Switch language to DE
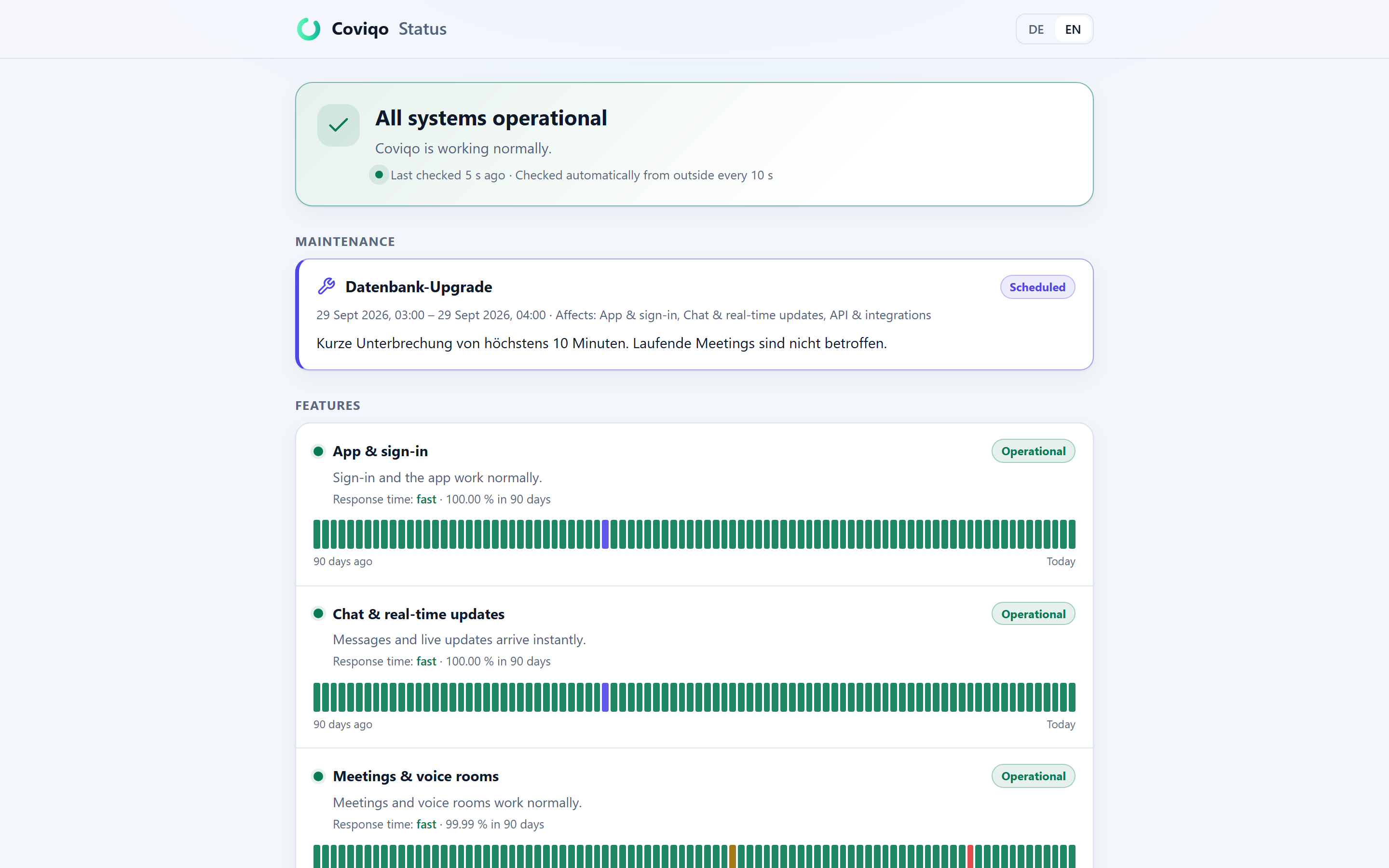The height and width of the screenshot is (868, 1389). click(x=1035, y=29)
